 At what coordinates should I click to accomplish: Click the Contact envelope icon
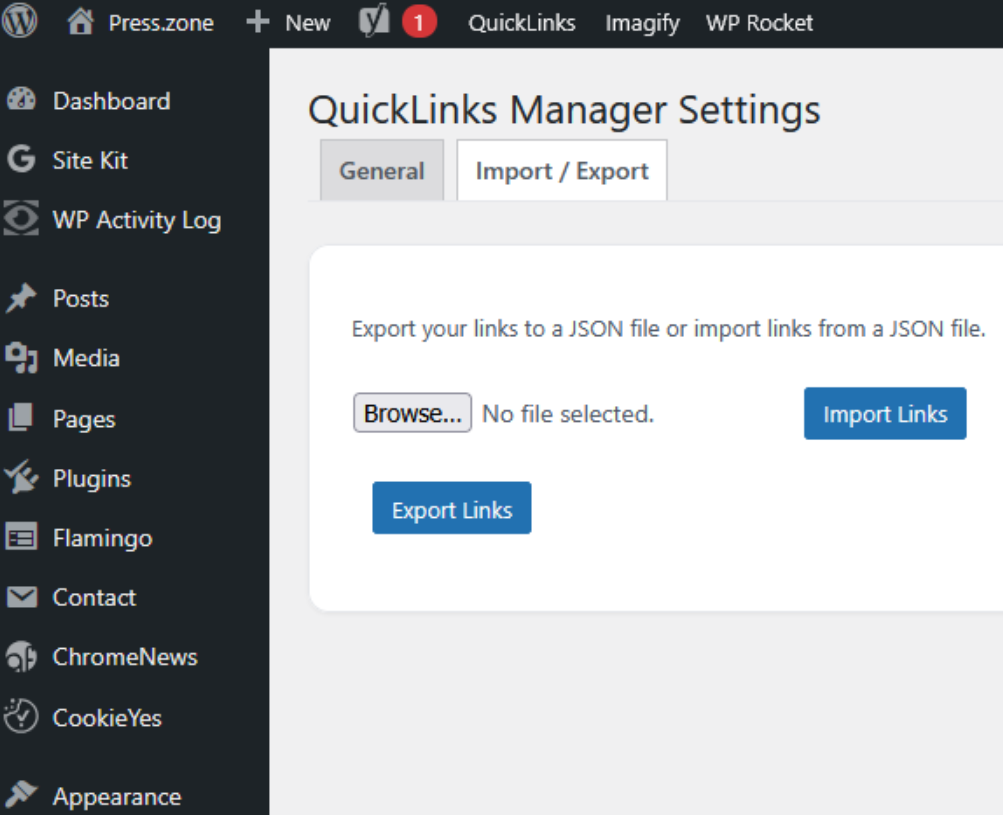coord(21,597)
